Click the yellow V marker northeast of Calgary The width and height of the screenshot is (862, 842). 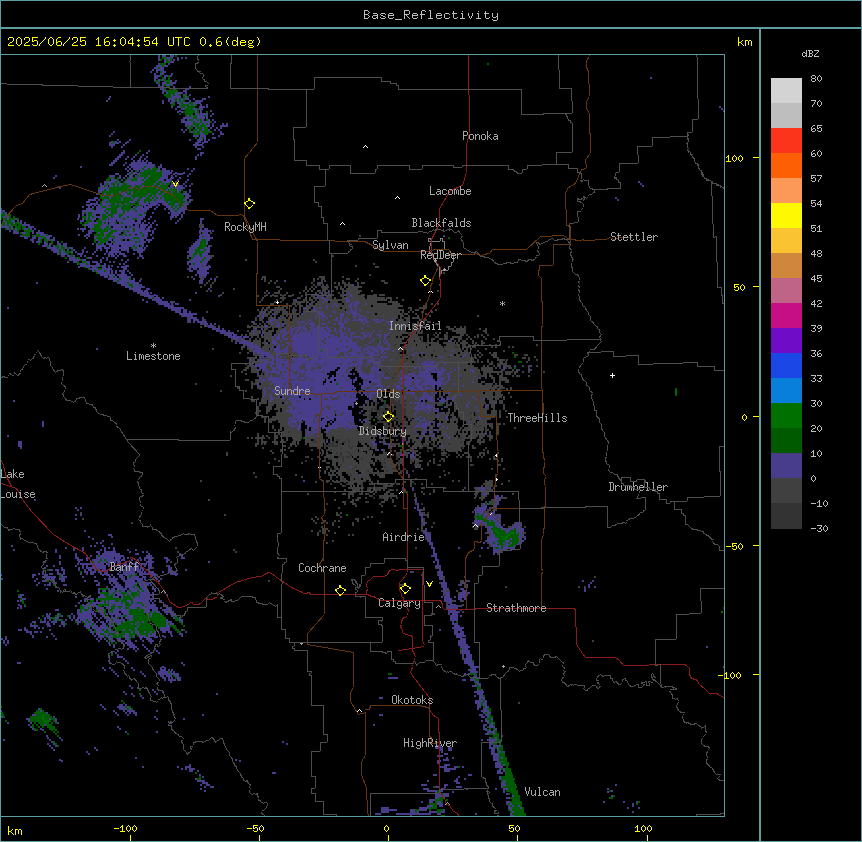429,584
